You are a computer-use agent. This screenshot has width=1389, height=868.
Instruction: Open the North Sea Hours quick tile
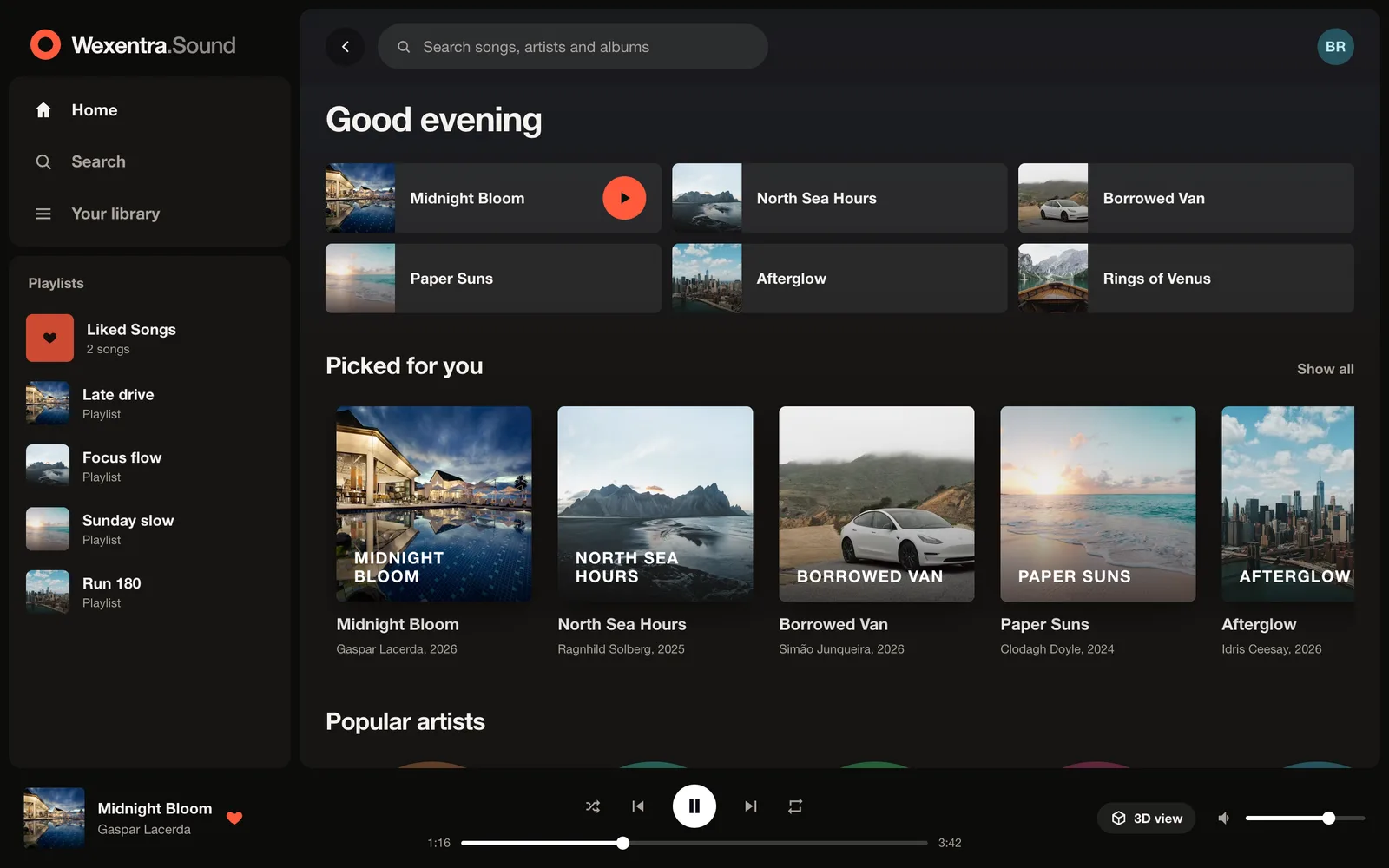(839, 198)
